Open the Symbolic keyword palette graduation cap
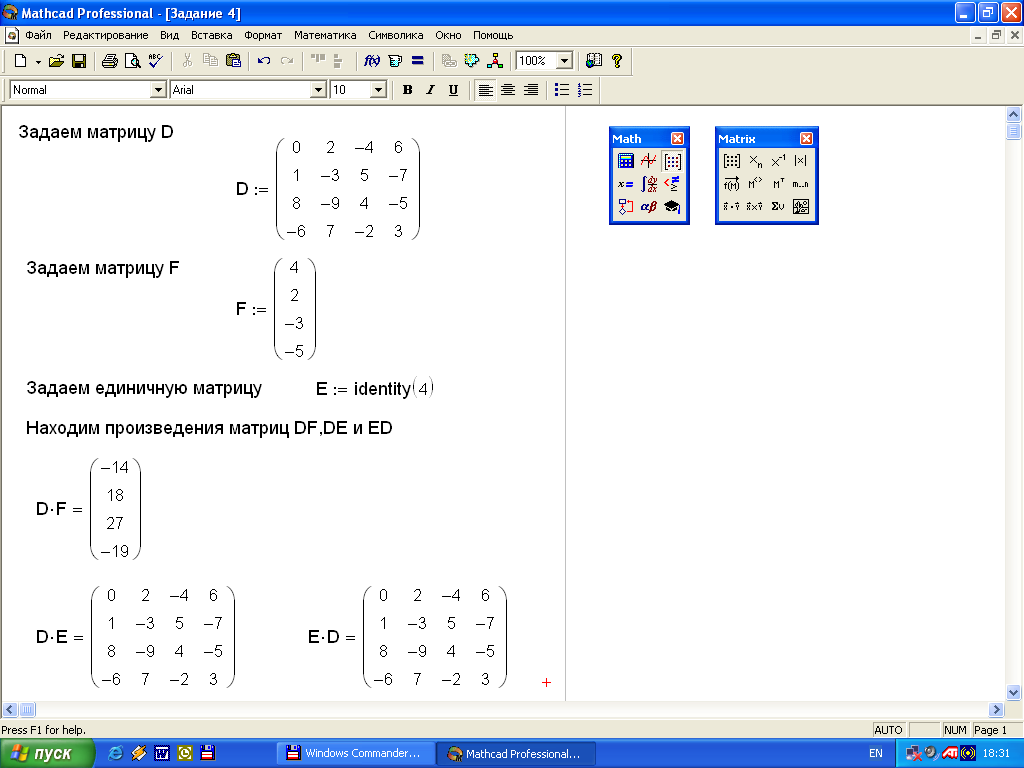 click(672, 207)
